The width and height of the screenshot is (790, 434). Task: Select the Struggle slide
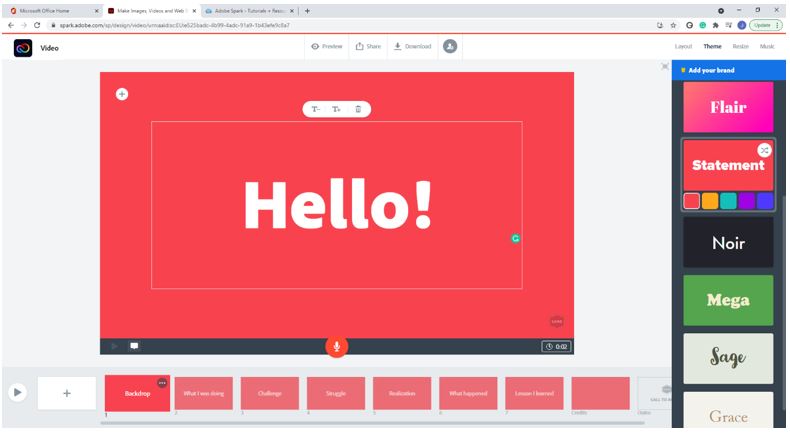(x=336, y=393)
